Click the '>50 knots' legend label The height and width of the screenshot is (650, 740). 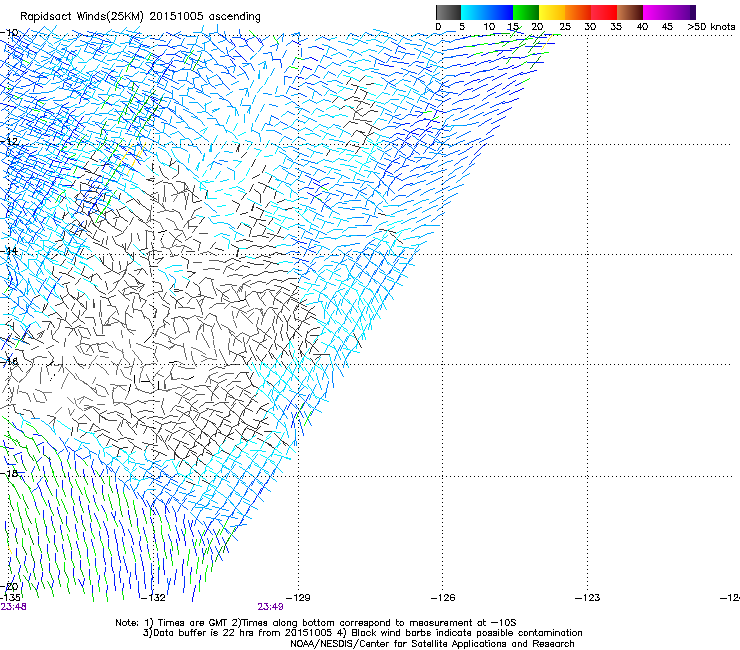(x=711, y=27)
